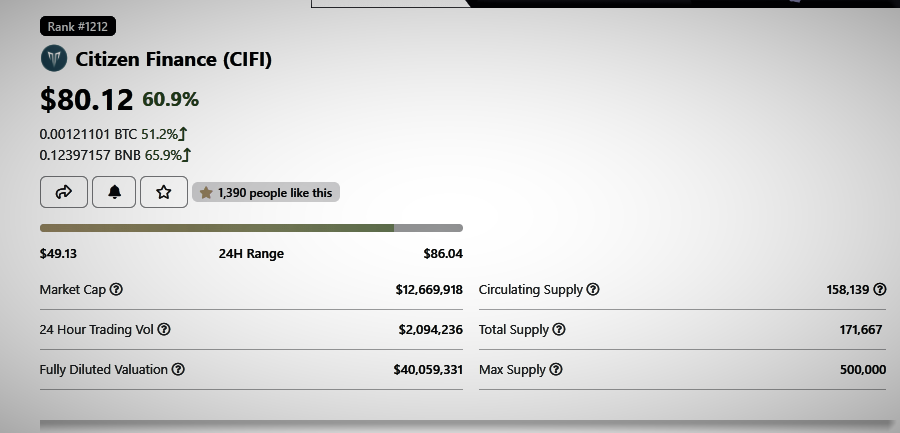
Task: Show Fully Diluted Valuation info icon
Action: (178, 369)
